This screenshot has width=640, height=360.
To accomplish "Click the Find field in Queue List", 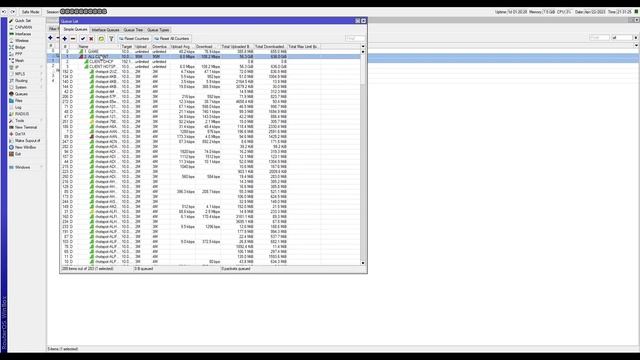I will pos(355,38).
